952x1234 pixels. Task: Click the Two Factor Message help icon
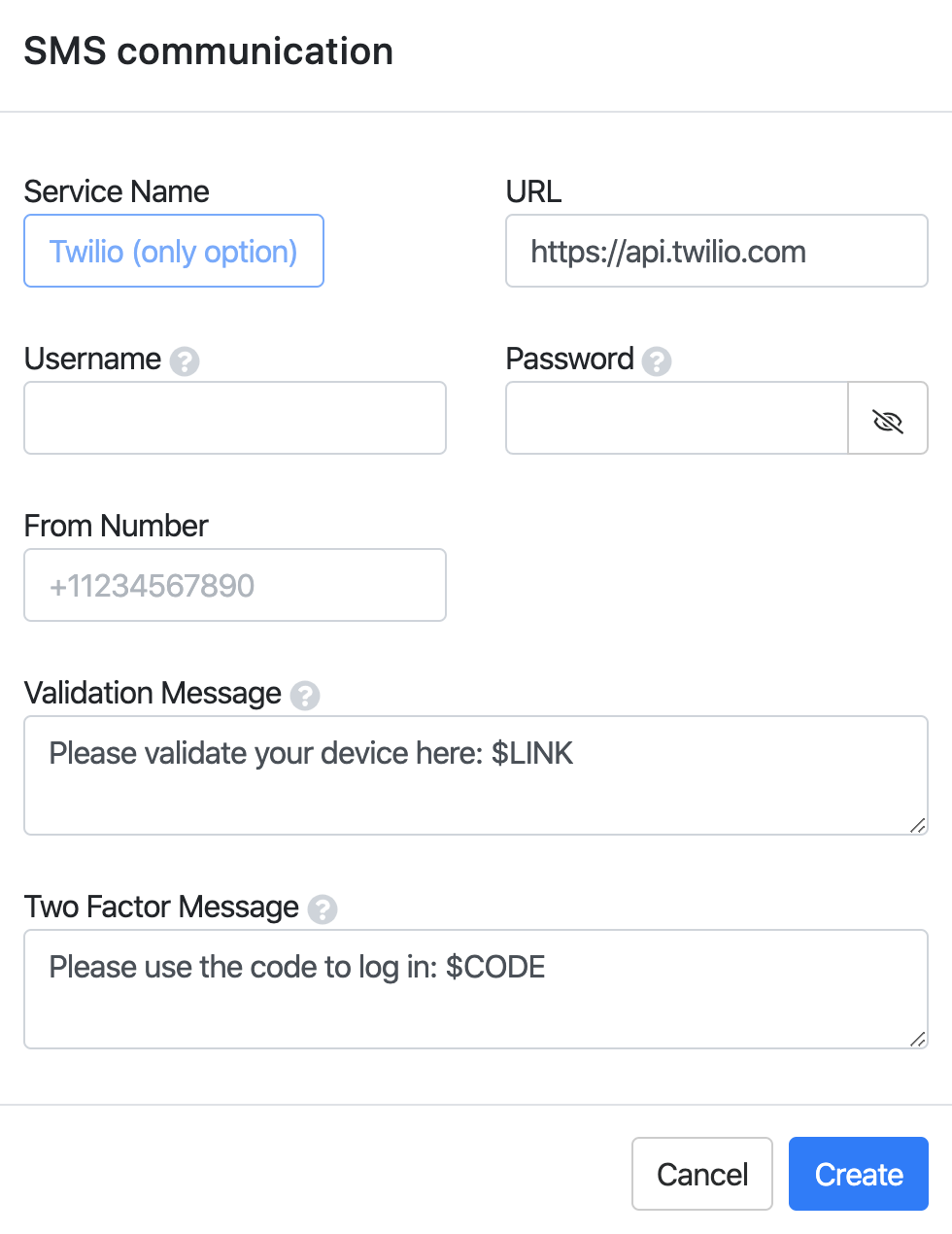coord(323,909)
